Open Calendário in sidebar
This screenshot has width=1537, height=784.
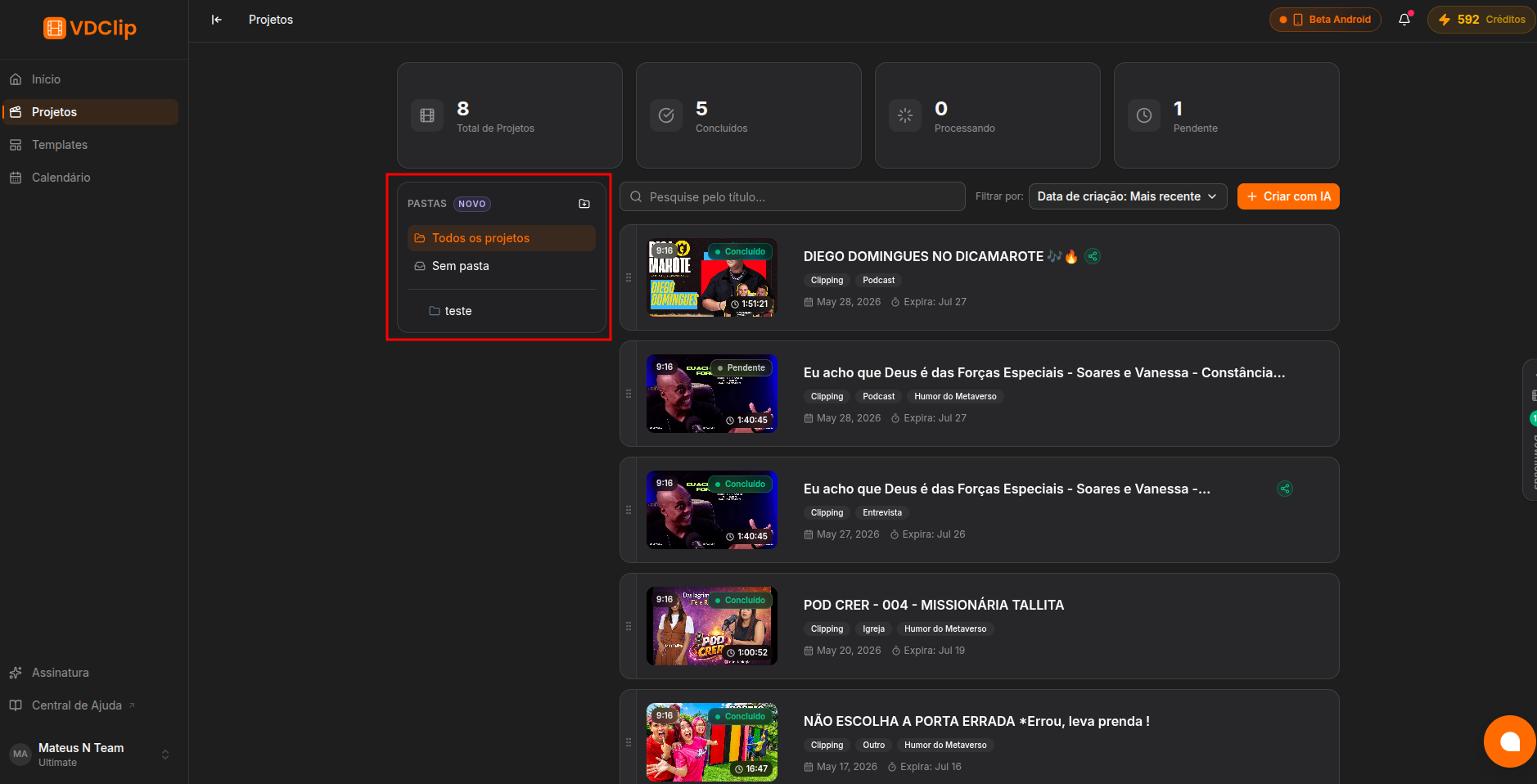[90, 178]
